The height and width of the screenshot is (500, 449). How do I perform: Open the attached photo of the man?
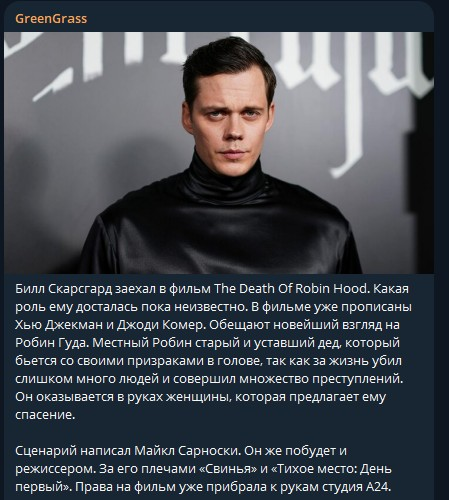coord(219,153)
